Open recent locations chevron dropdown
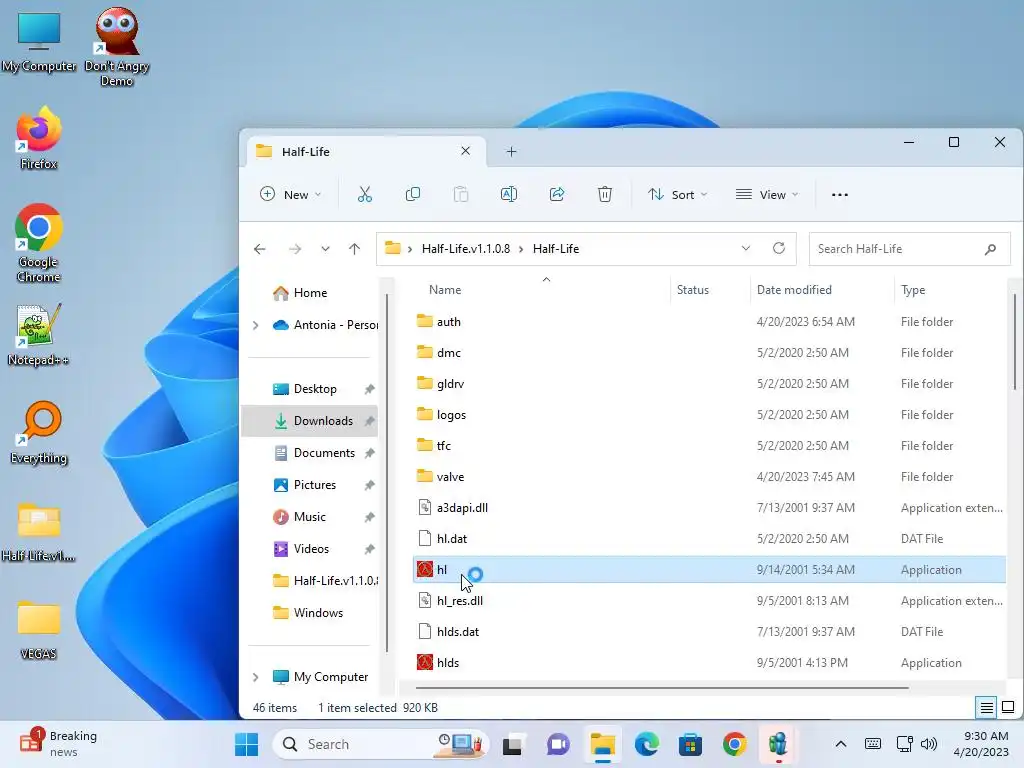1024x768 pixels. tap(325, 249)
